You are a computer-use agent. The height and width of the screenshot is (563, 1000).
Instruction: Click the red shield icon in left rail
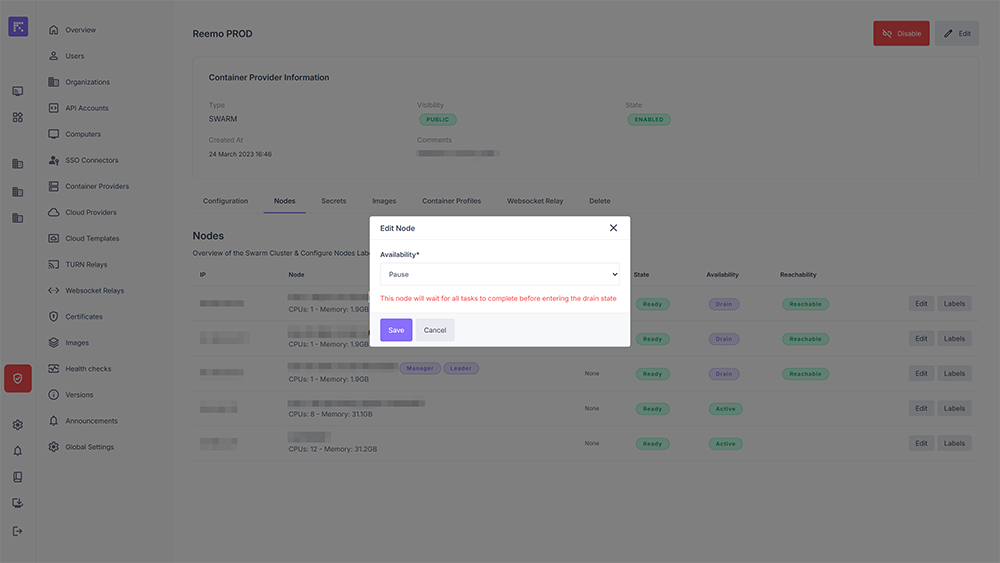18,378
